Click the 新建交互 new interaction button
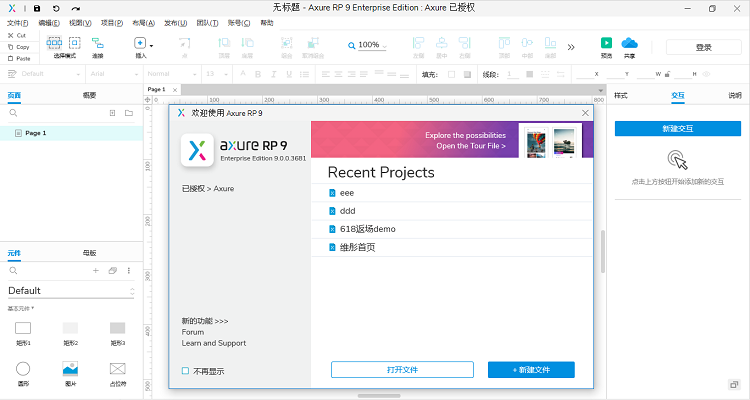Viewport: 750px width, 400px height. pos(678,129)
